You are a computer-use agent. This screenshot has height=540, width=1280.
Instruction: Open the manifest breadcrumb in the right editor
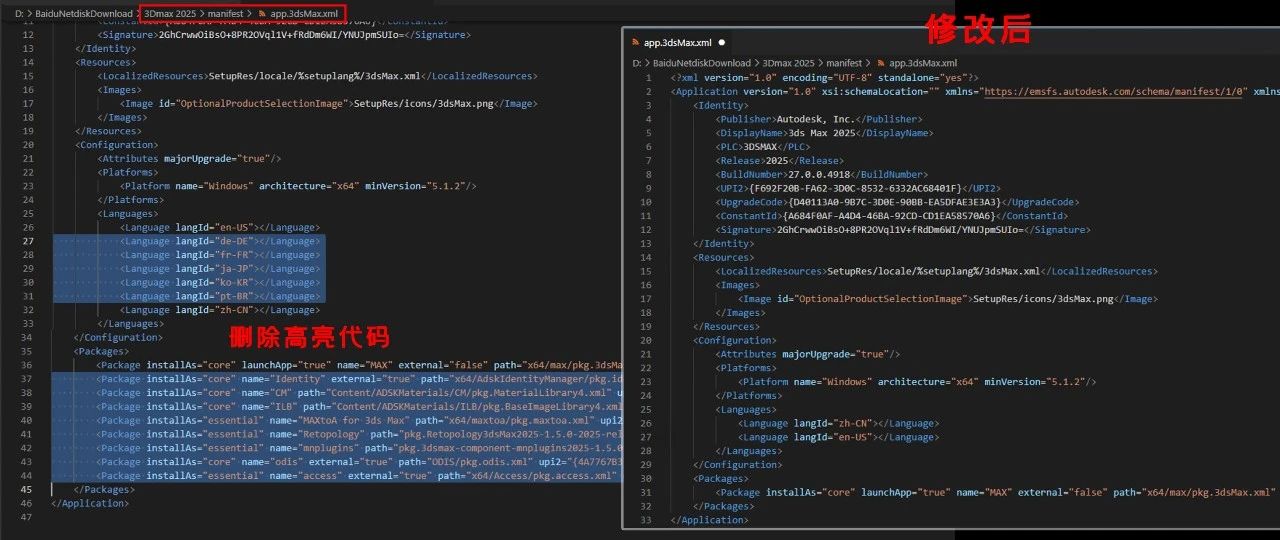coord(846,63)
